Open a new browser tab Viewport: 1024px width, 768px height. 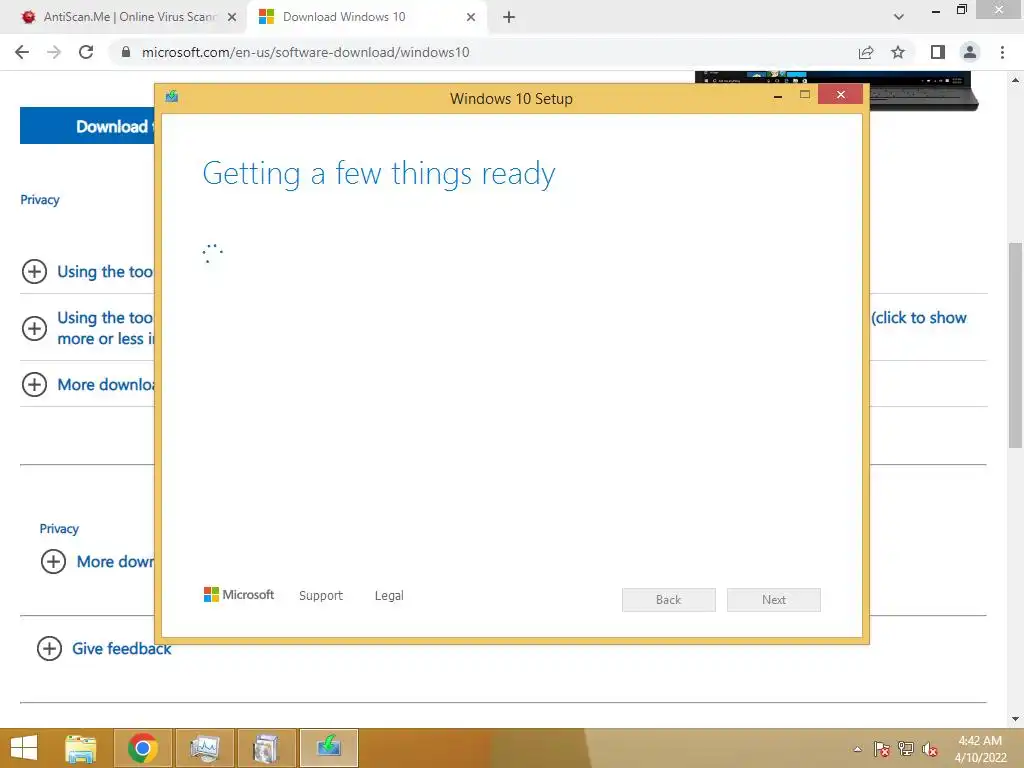pos(509,17)
